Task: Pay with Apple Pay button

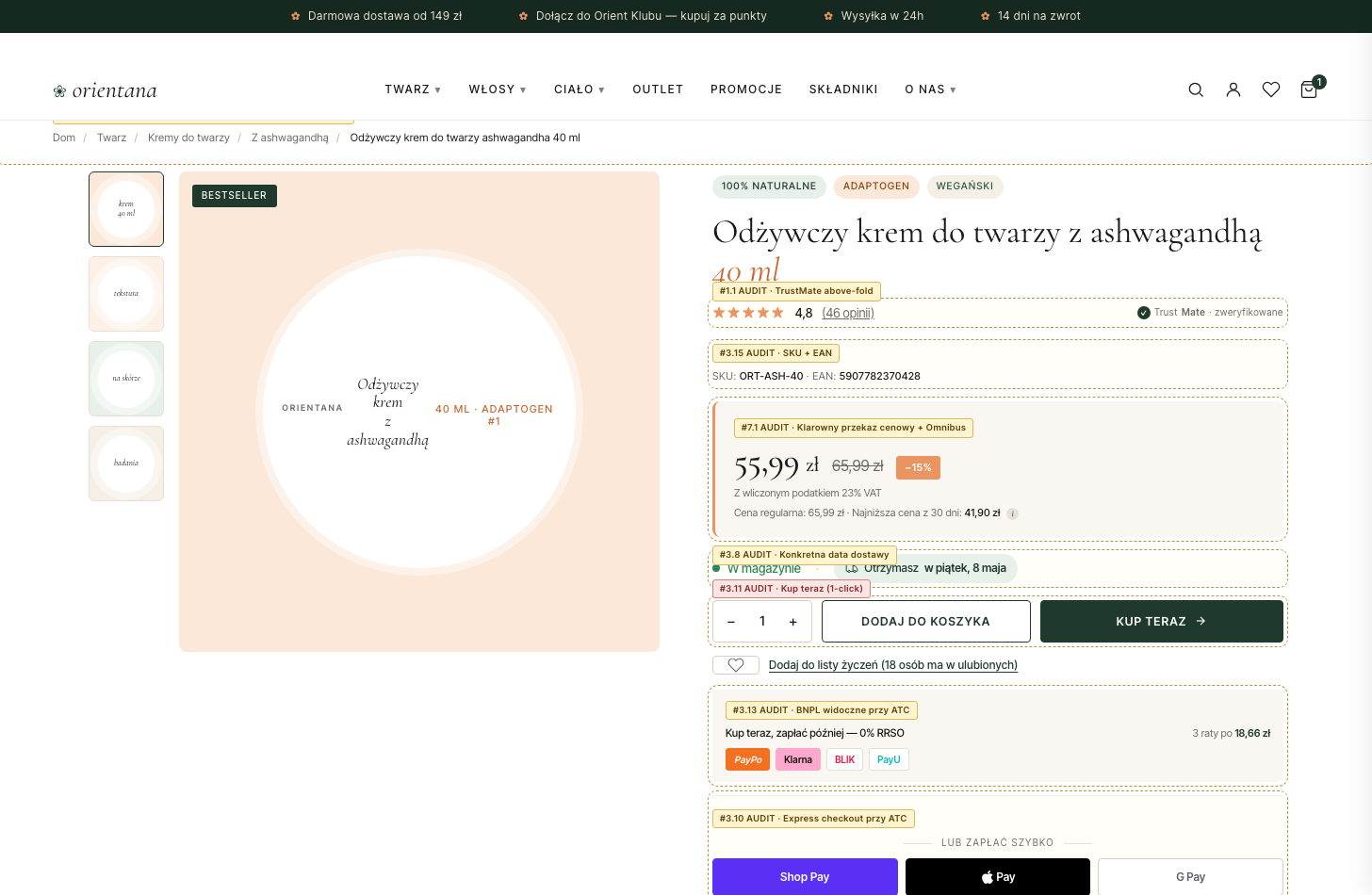Action: click(998, 877)
